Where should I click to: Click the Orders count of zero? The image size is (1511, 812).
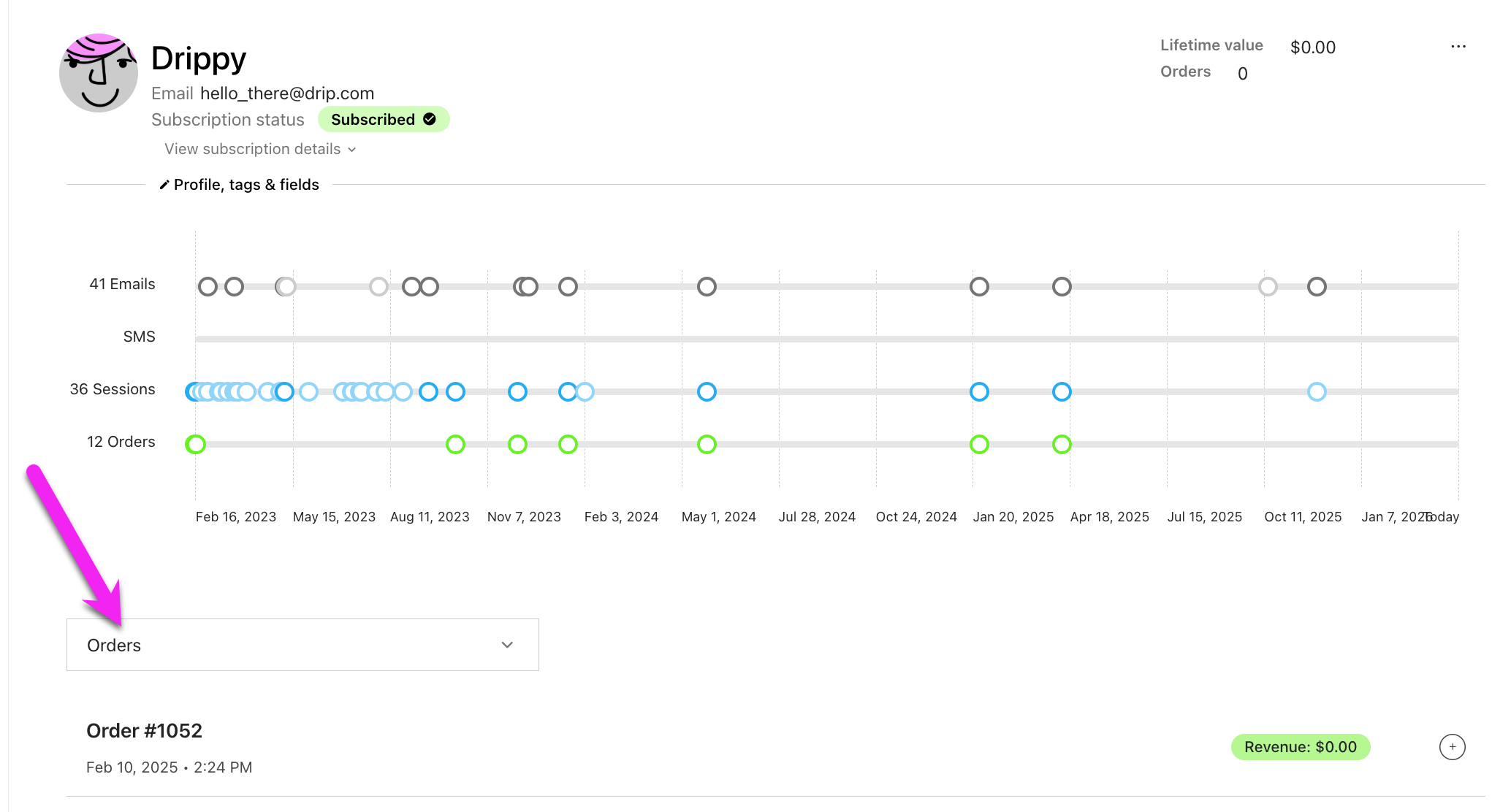coord(1242,73)
